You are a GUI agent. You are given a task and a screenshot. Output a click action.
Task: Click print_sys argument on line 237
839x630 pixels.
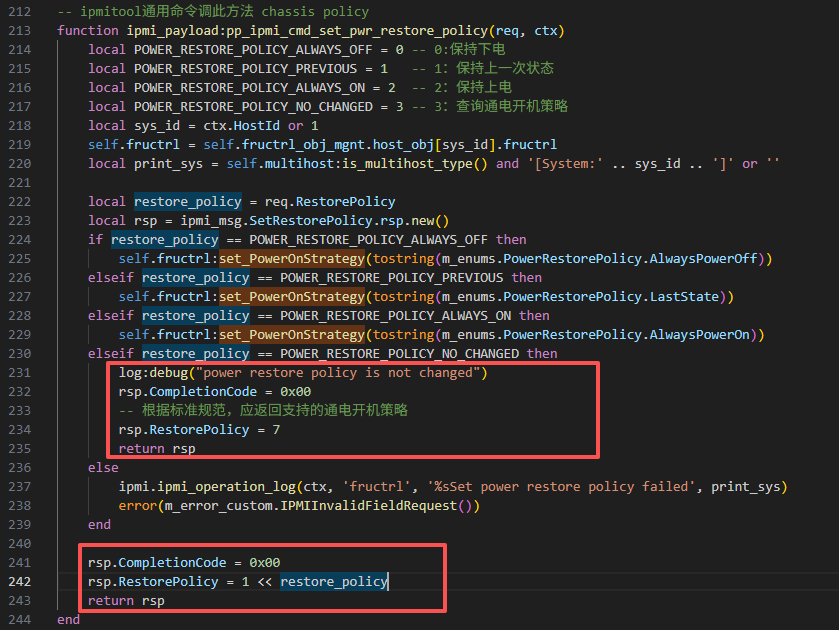(x=745, y=487)
